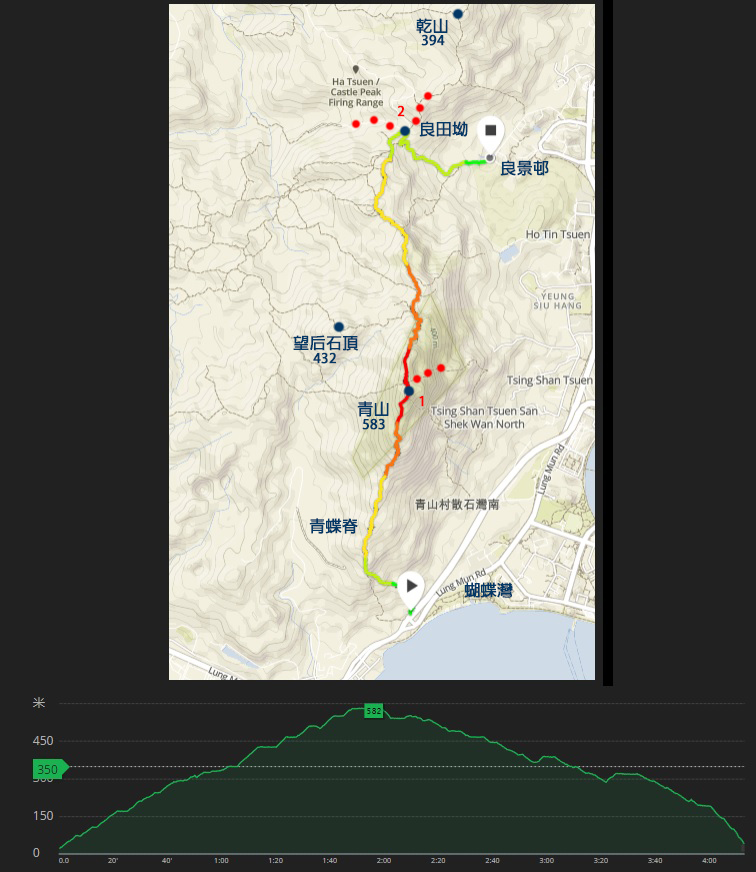The image size is (756, 872).
Task: Click the green 582 peak elevation tag
Action: click(x=373, y=711)
